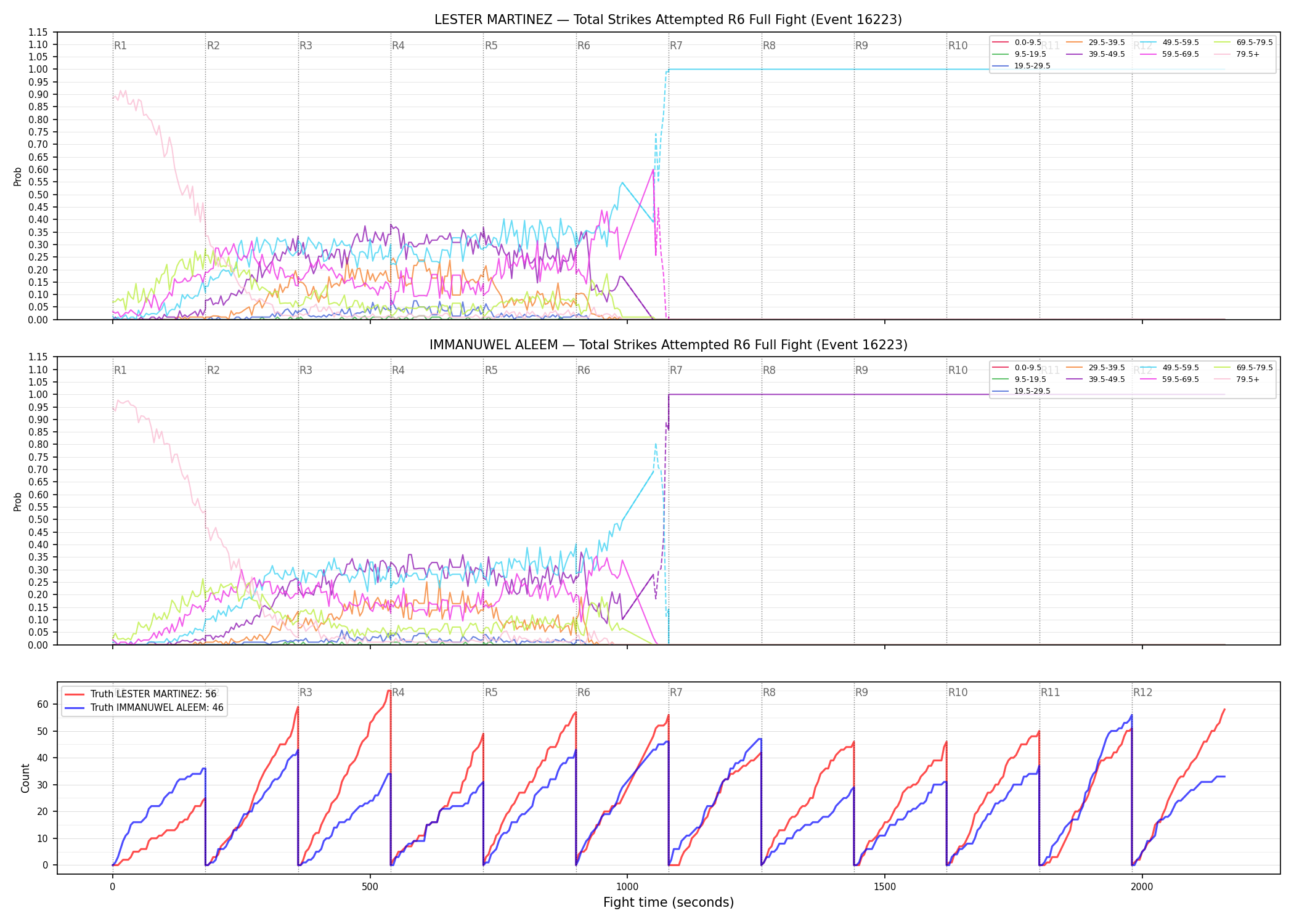Click '29.5-39.5' in Martinez chart legend
Screen dimensions: 1294x924
click(1107, 43)
